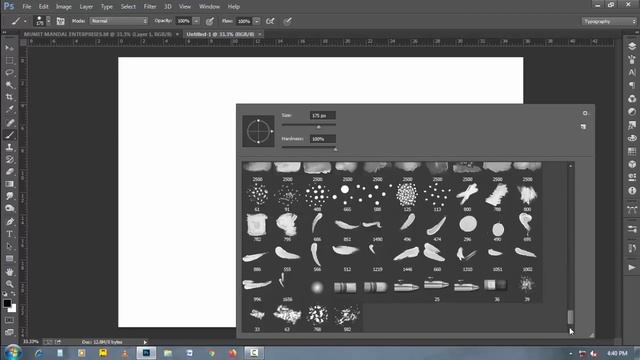
Task: Expand the status bar info arrow
Action: click(145, 342)
